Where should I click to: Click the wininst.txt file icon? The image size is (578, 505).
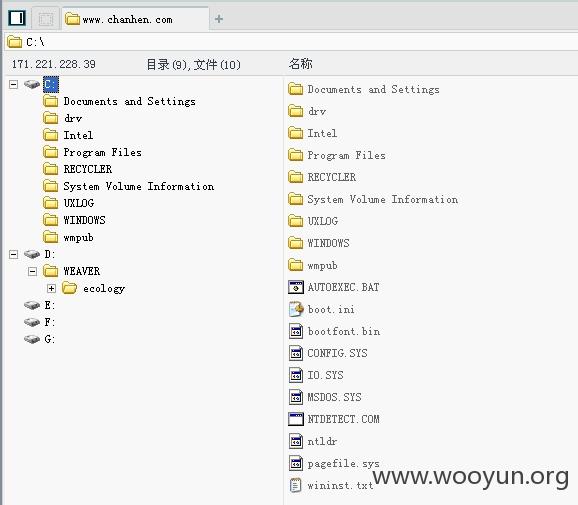tap(295, 485)
